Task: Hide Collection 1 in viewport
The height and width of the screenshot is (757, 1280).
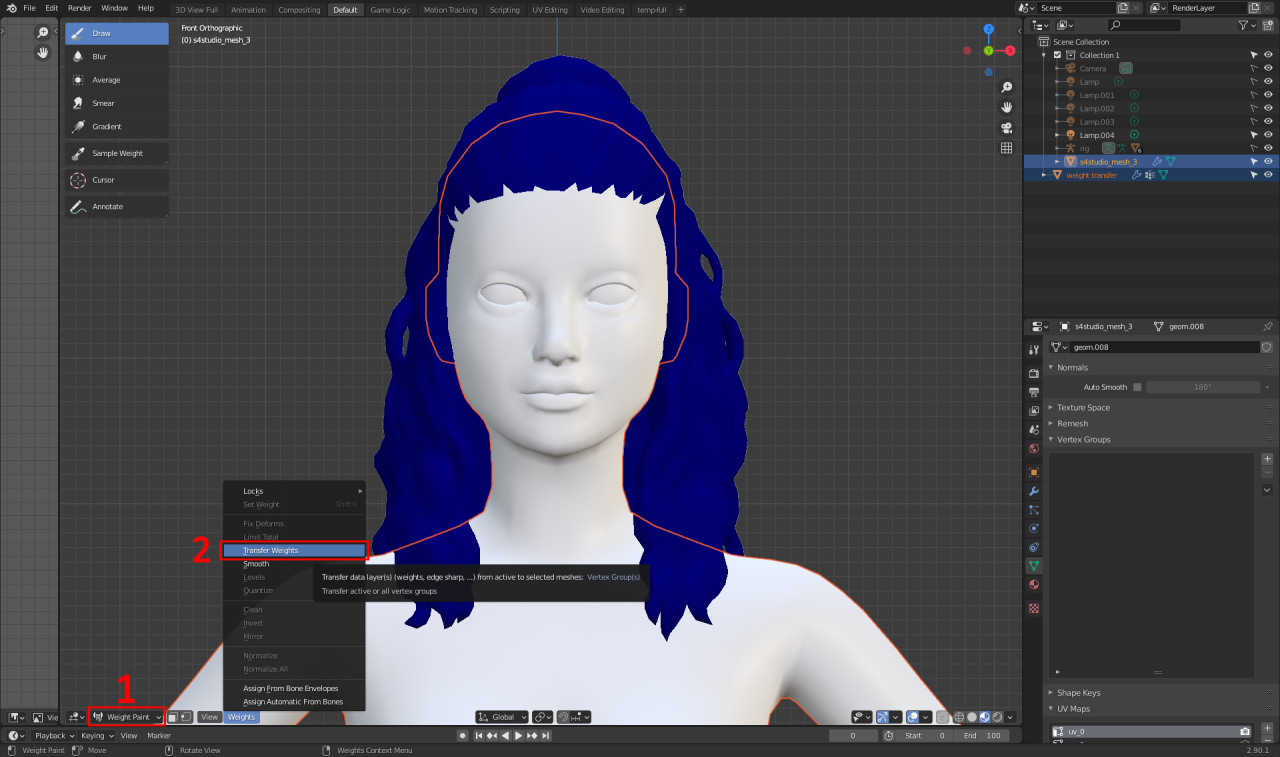Action: click(x=1268, y=55)
